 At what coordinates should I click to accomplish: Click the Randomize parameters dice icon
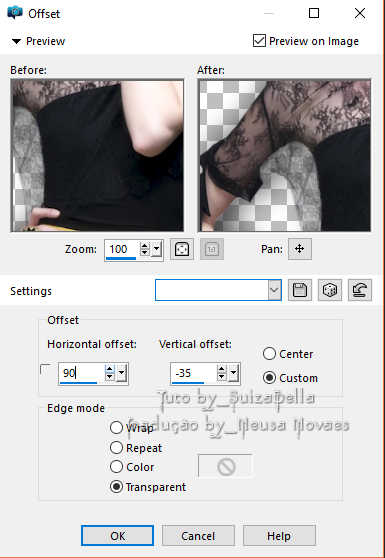(x=330, y=290)
